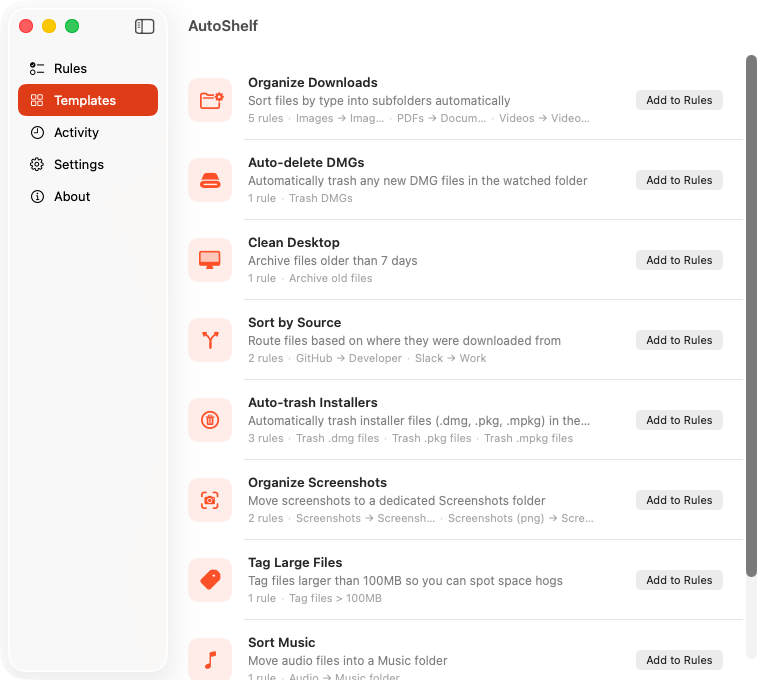Screen dimensions: 760x680
Task: Click the Auto-trash Installers title
Action: 313,402
